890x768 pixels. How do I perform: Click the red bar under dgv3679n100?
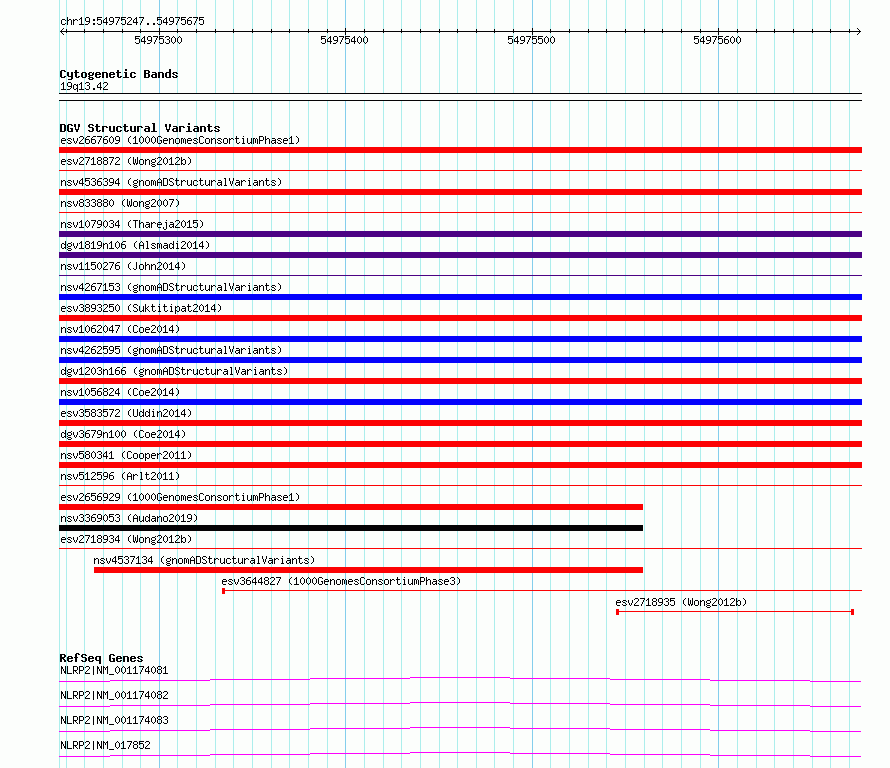460,444
